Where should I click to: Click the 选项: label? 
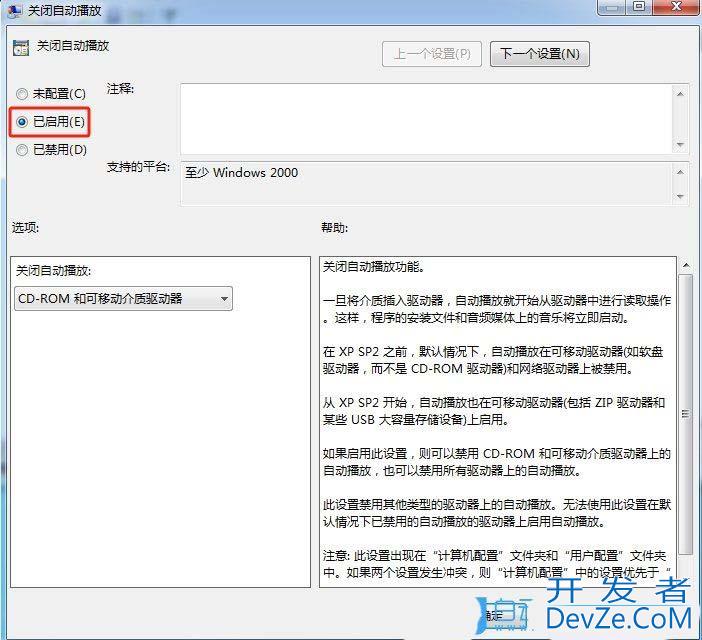[25, 228]
